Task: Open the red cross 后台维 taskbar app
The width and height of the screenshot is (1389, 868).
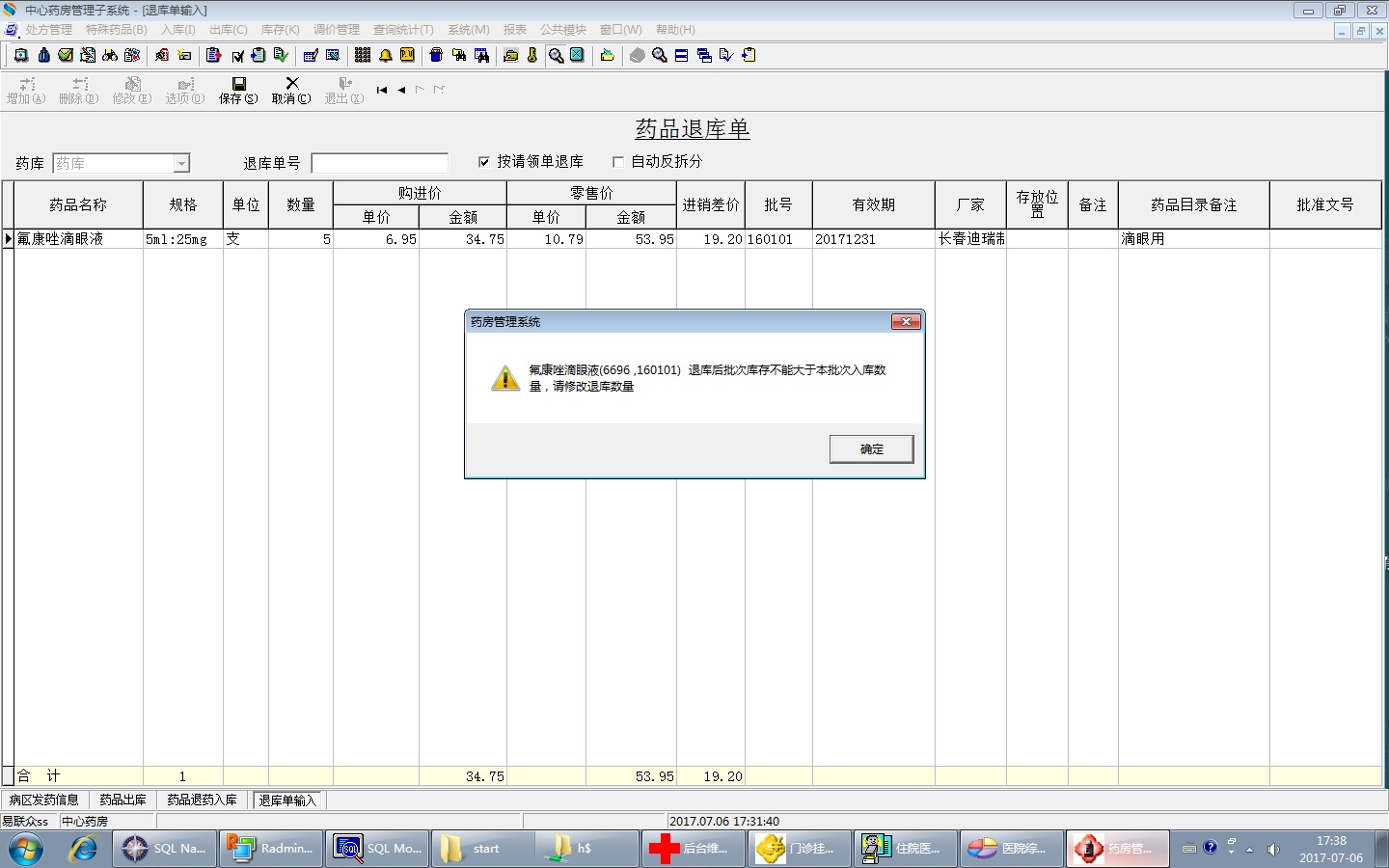Action: [694, 849]
